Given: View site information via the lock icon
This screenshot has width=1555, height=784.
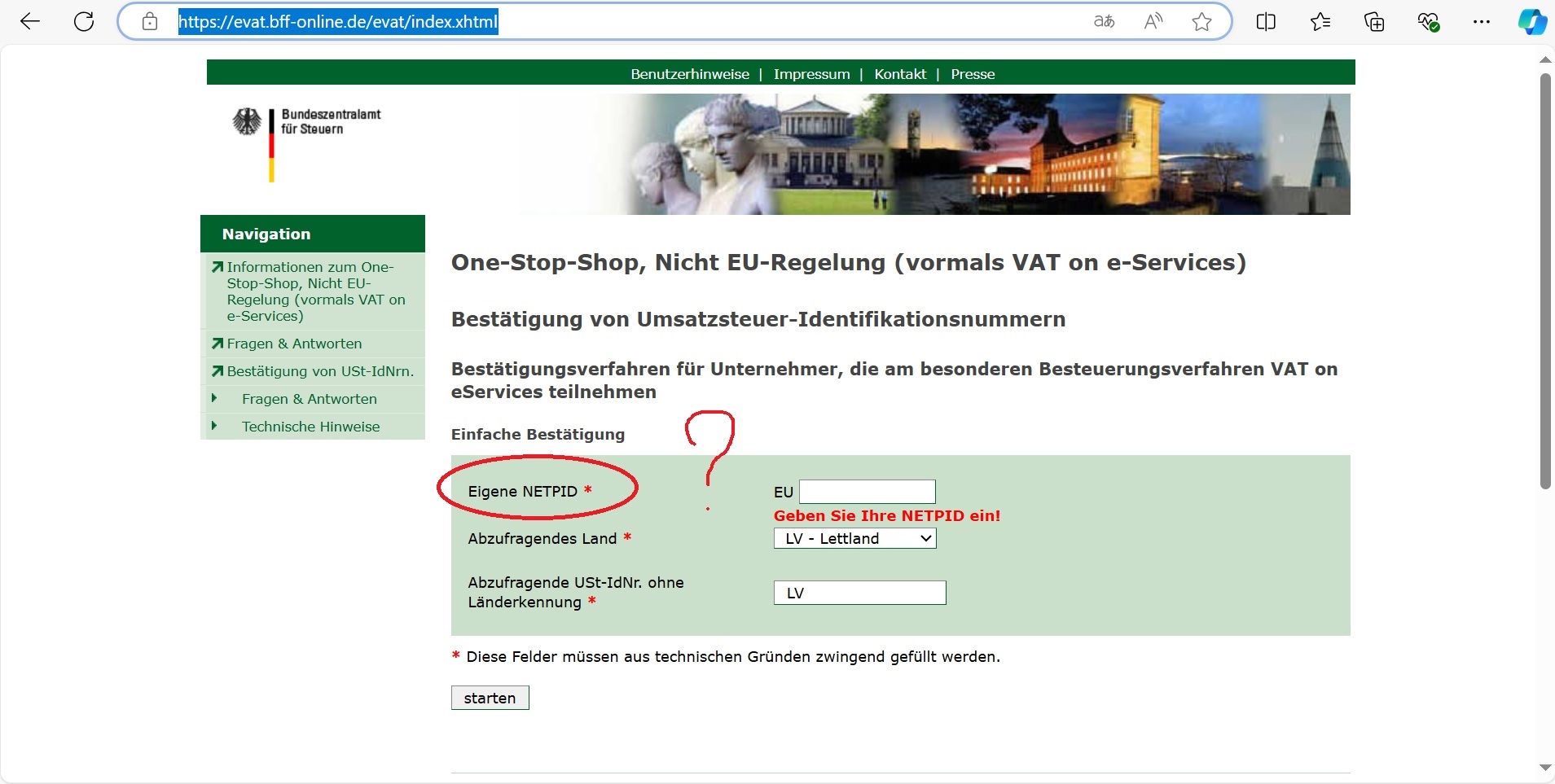Looking at the screenshot, I should click(149, 22).
